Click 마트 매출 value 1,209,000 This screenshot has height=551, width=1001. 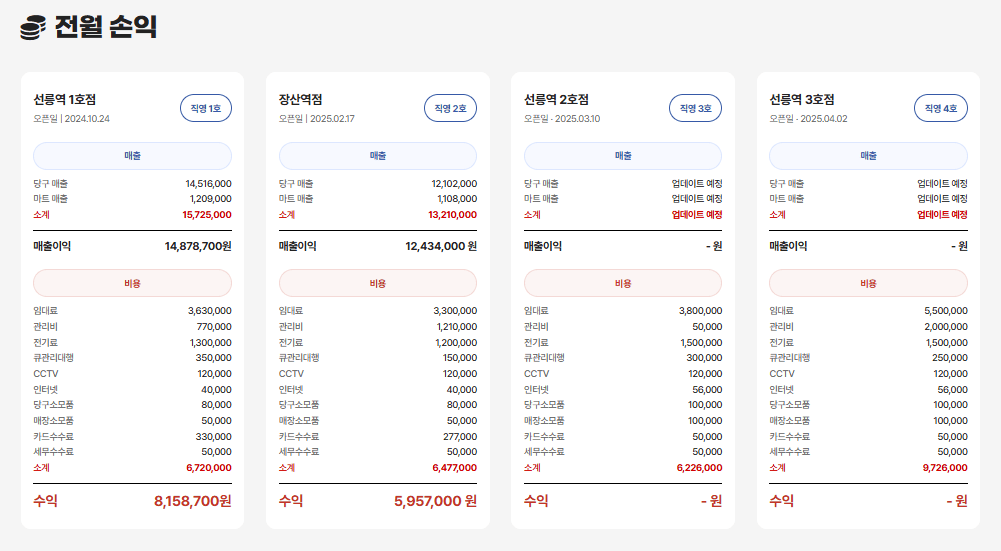pos(211,199)
